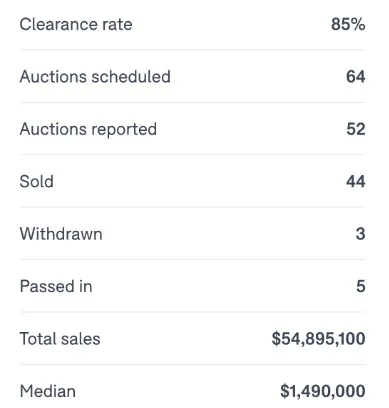
Task: Click the Auctions reported label
Action: (x=88, y=130)
